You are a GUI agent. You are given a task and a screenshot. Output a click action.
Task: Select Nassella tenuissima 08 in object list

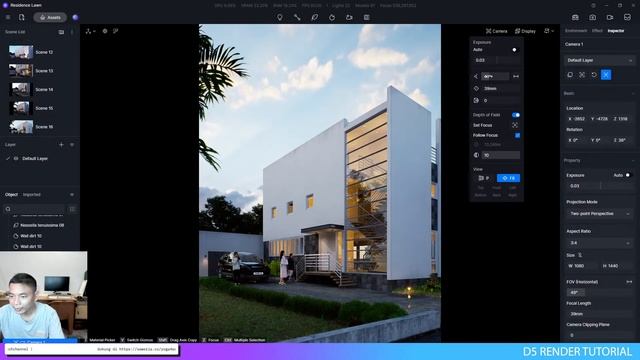click(x=42, y=225)
